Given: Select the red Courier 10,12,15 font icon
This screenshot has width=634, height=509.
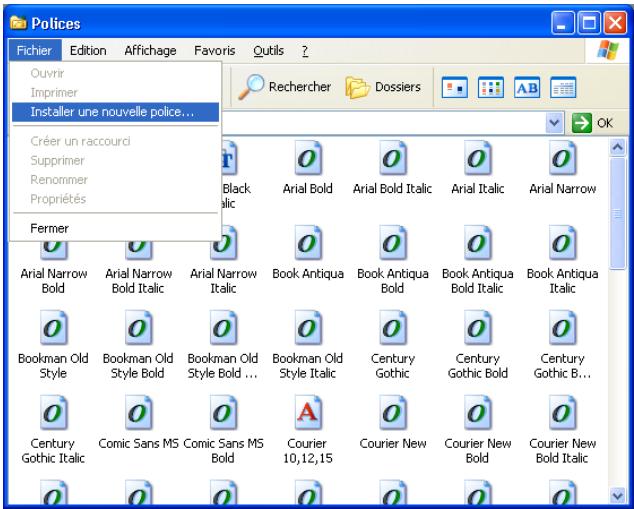Looking at the screenshot, I should pyautogui.click(x=308, y=412).
